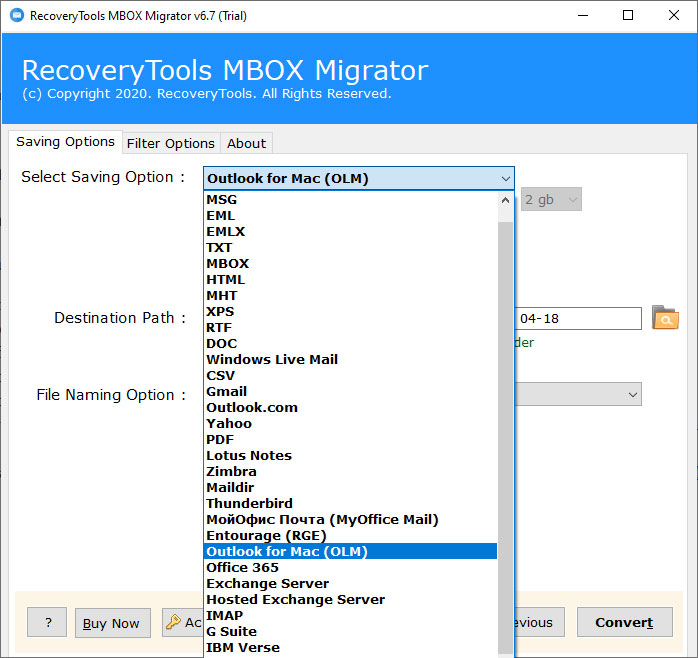Close the MBOX Migrator window
Viewport: 698px width, 658px height.
674,16
